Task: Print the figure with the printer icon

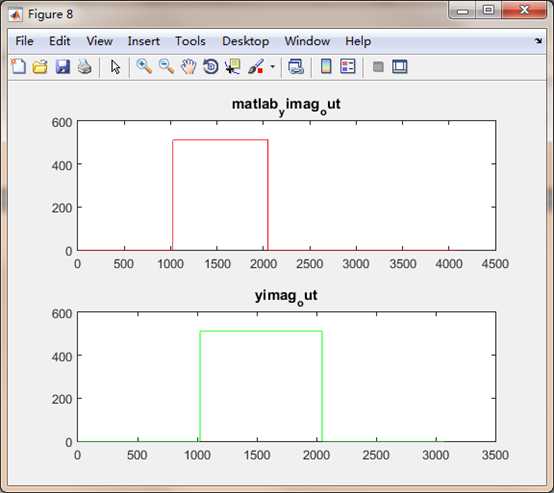Action: coord(84,66)
